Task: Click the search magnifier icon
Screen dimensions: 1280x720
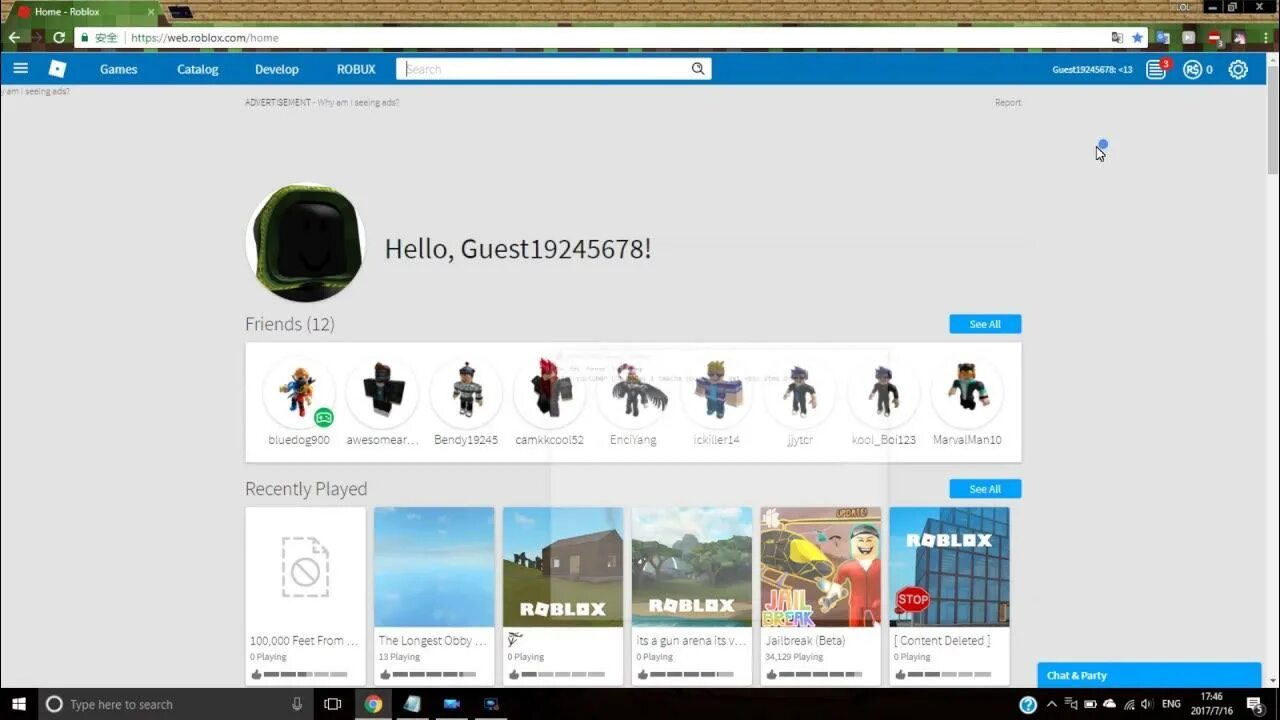Action: 698,69
